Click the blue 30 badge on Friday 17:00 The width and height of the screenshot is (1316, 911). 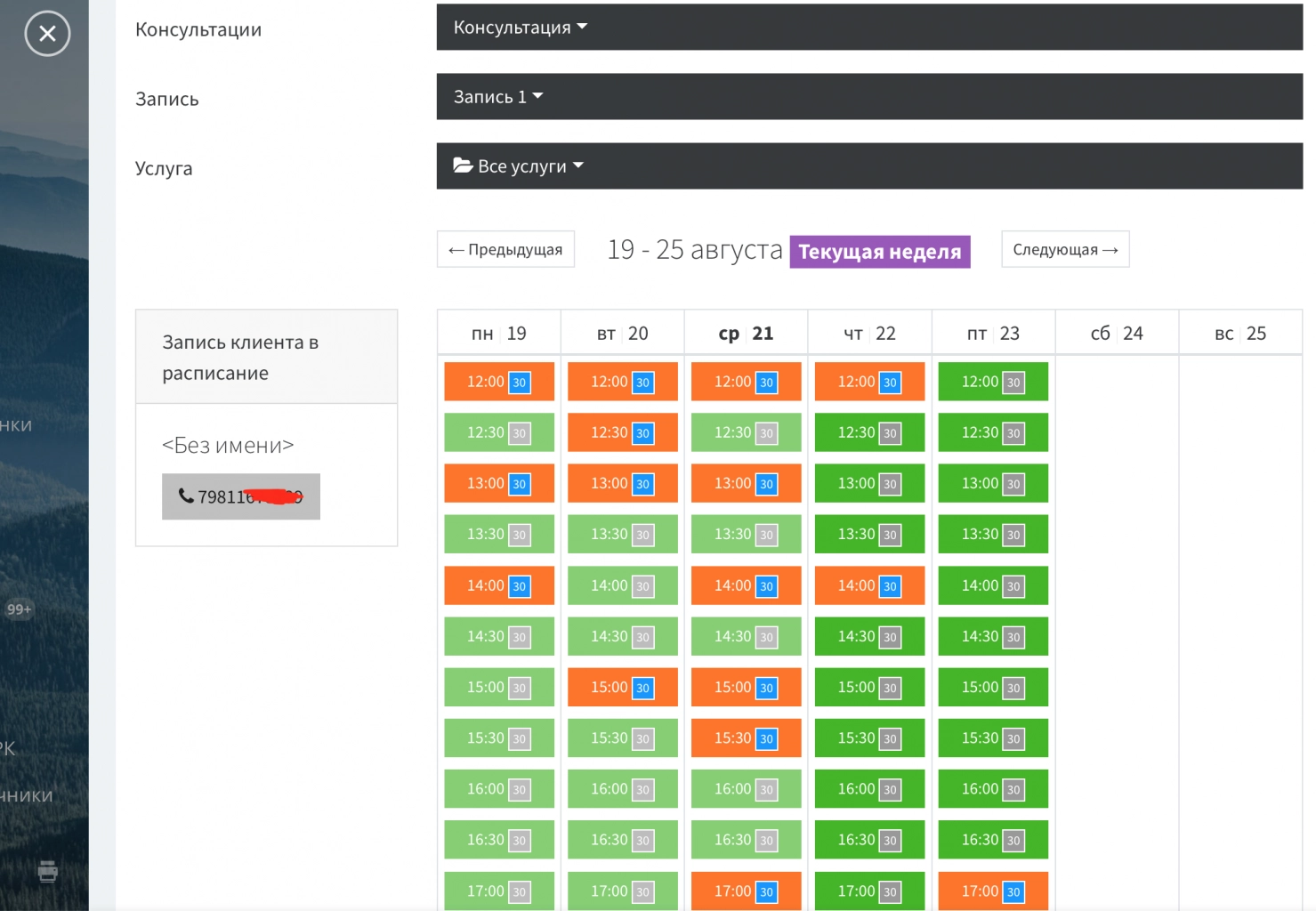(1013, 891)
